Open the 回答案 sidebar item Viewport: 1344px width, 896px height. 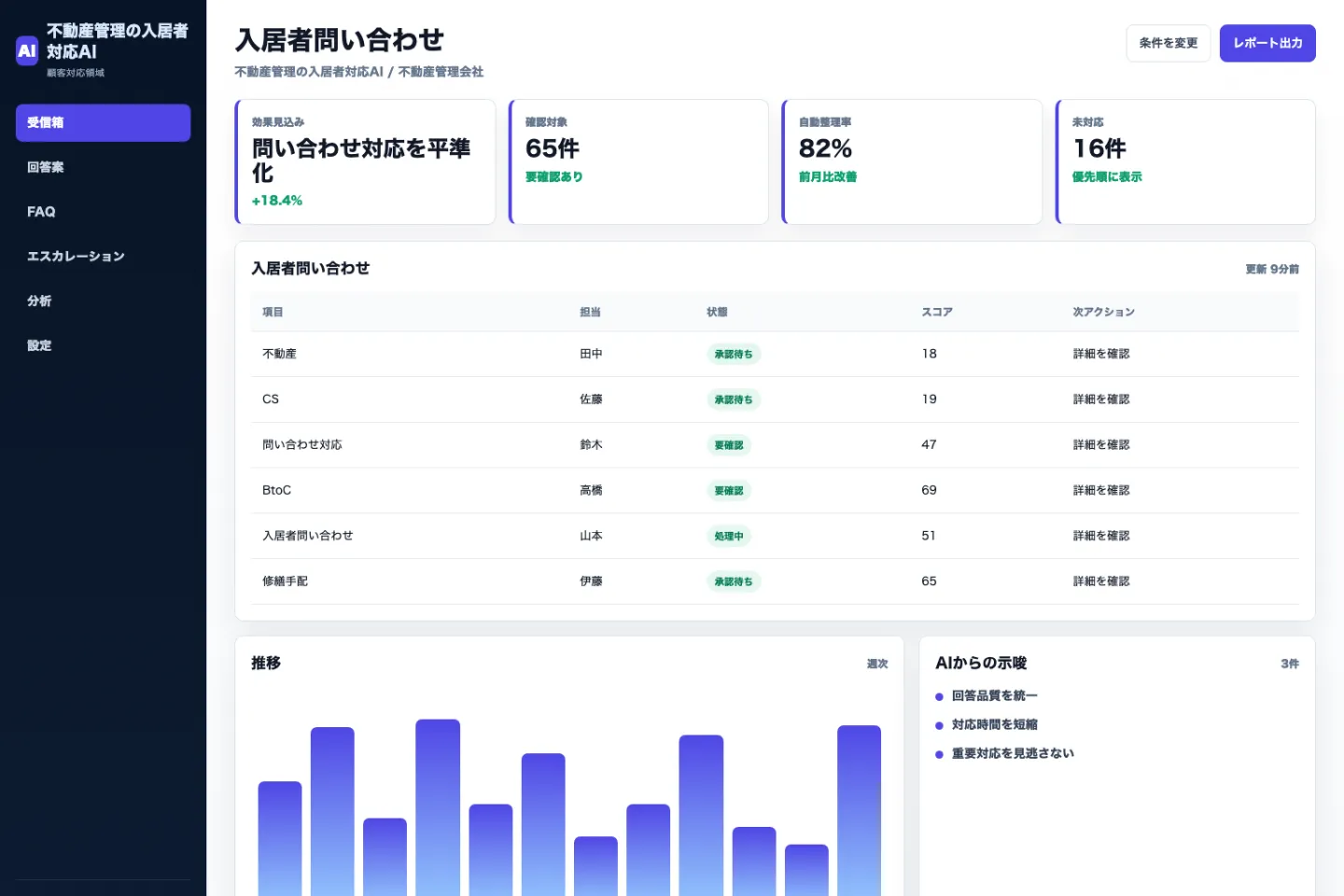pos(103,167)
